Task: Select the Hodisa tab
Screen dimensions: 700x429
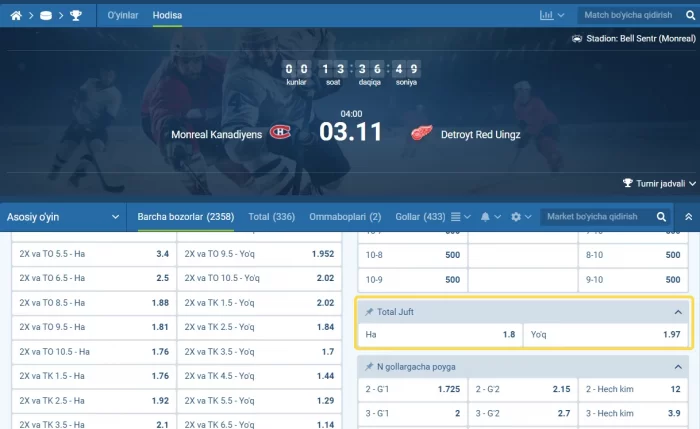Action: click(x=167, y=15)
